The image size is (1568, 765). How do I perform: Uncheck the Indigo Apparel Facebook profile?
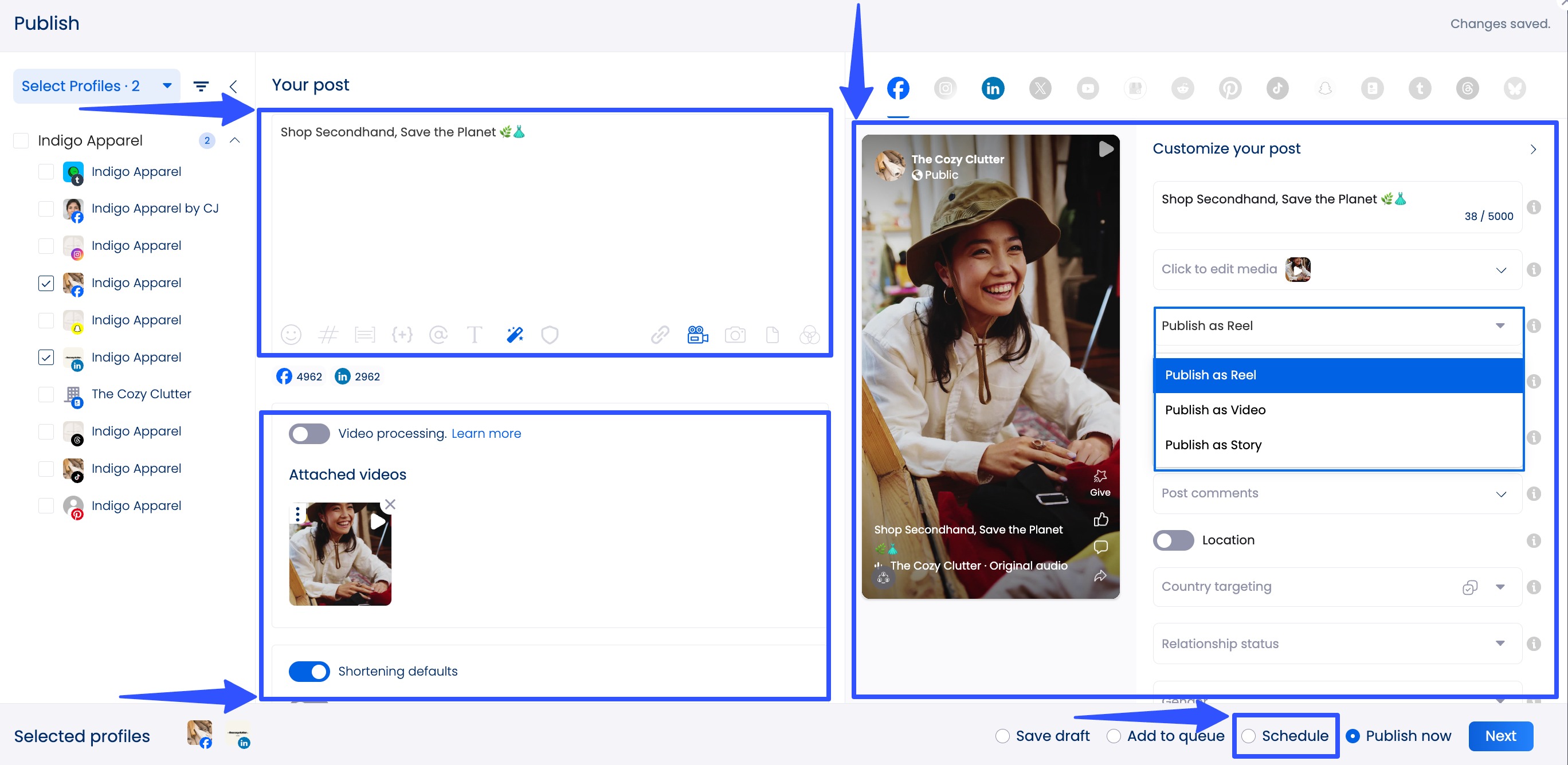(x=46, y=283)
